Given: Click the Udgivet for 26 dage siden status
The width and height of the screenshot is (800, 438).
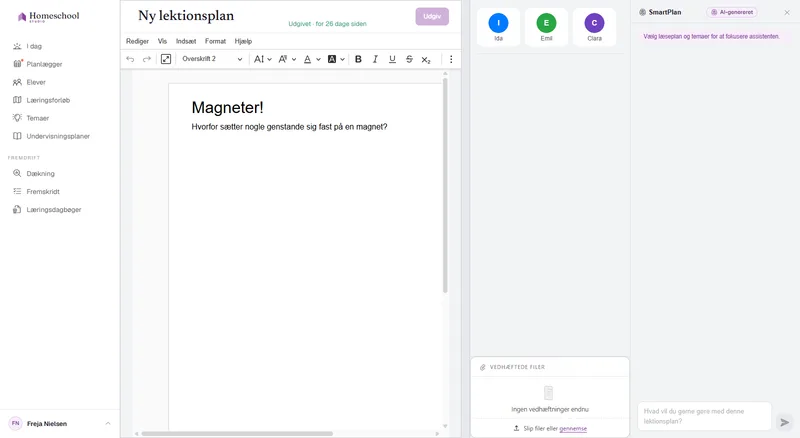Looking at the screenshot, I should (328, 24).
